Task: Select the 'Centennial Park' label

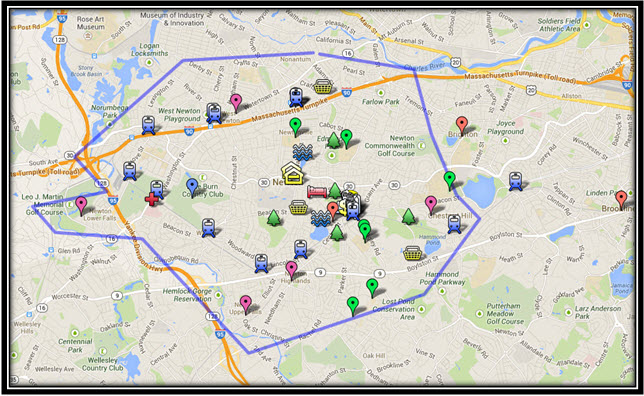Action: pos(75,345)
